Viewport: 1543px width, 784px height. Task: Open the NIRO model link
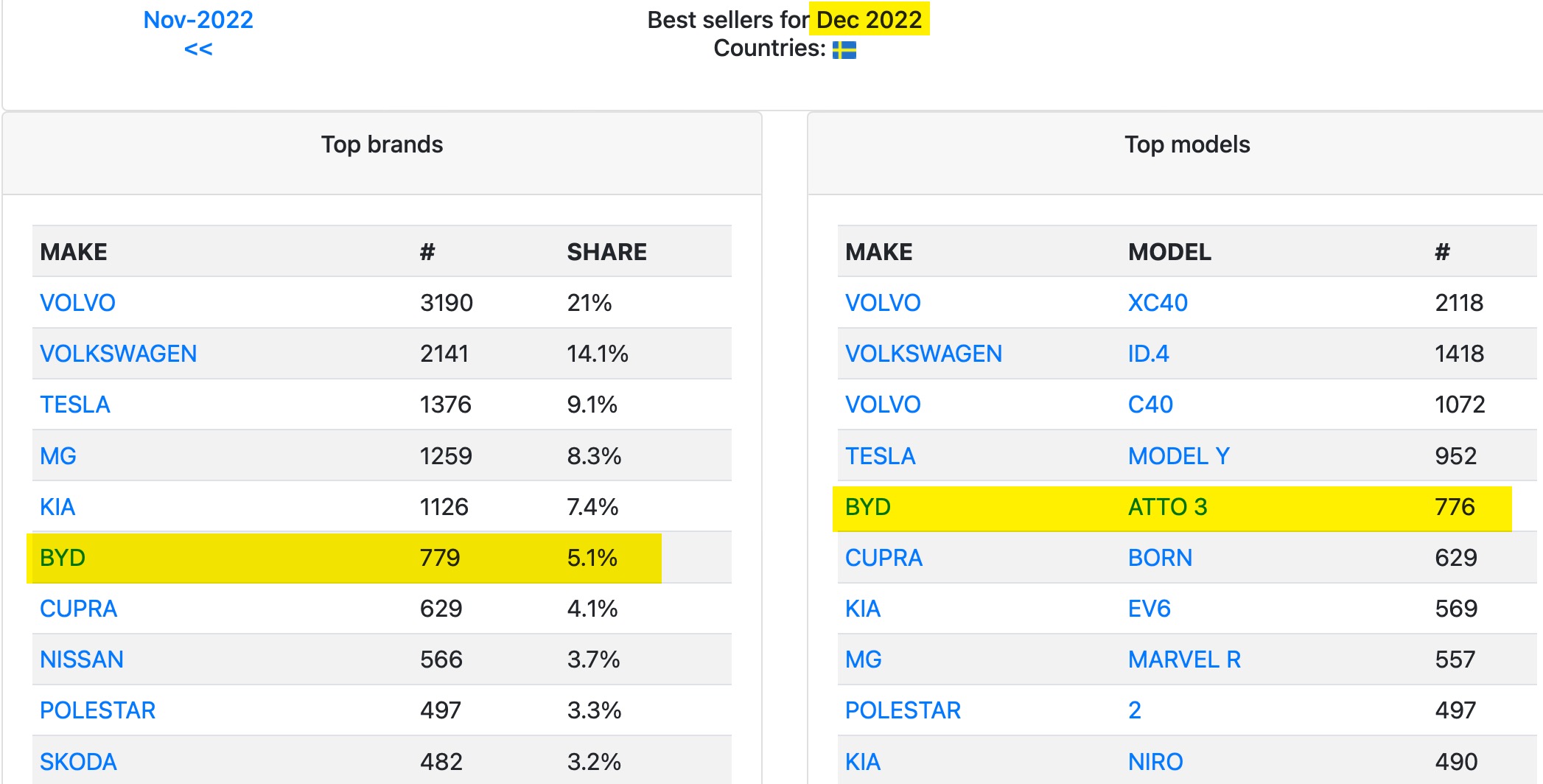[x=1155, y=761]
